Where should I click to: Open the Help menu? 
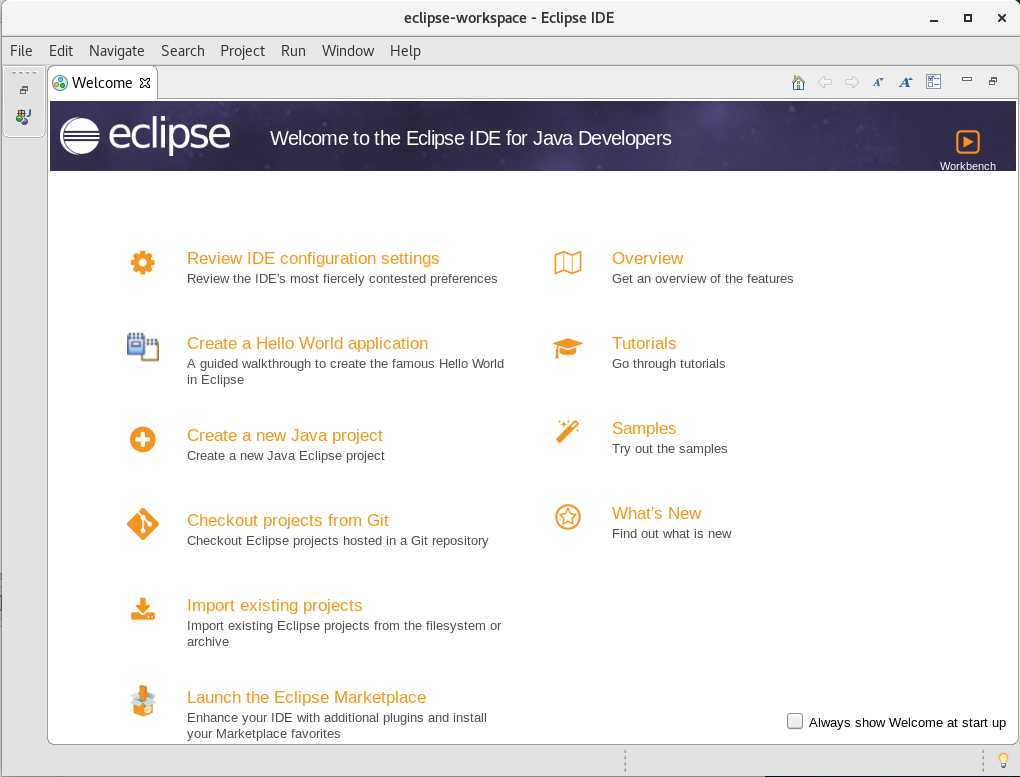[405, 51]
